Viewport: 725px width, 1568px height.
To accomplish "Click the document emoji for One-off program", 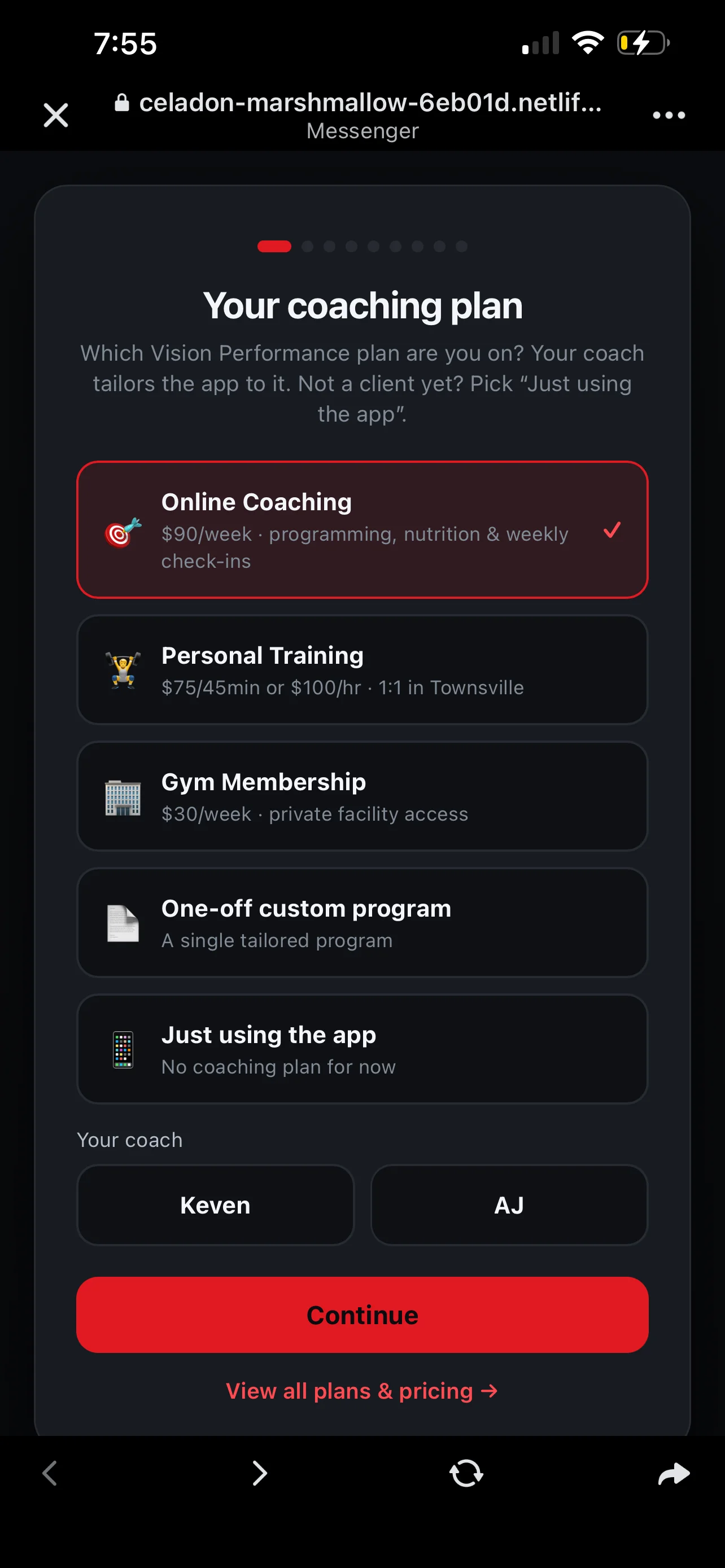I will point(123,923).
